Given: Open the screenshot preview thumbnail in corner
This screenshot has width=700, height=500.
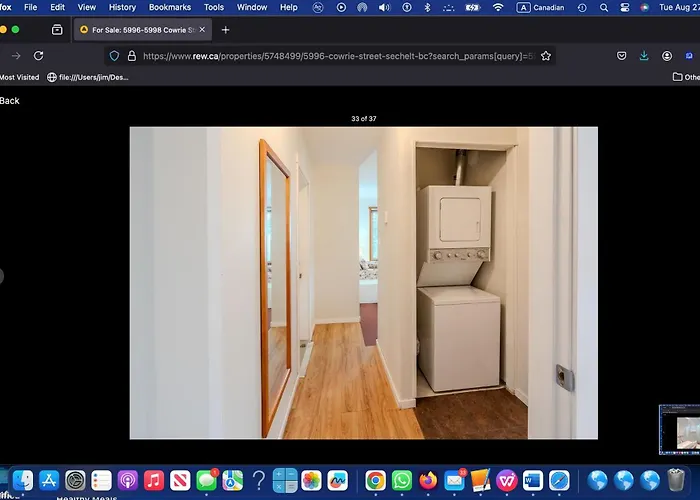Looking at the screenshot, I should coord(679,429).
